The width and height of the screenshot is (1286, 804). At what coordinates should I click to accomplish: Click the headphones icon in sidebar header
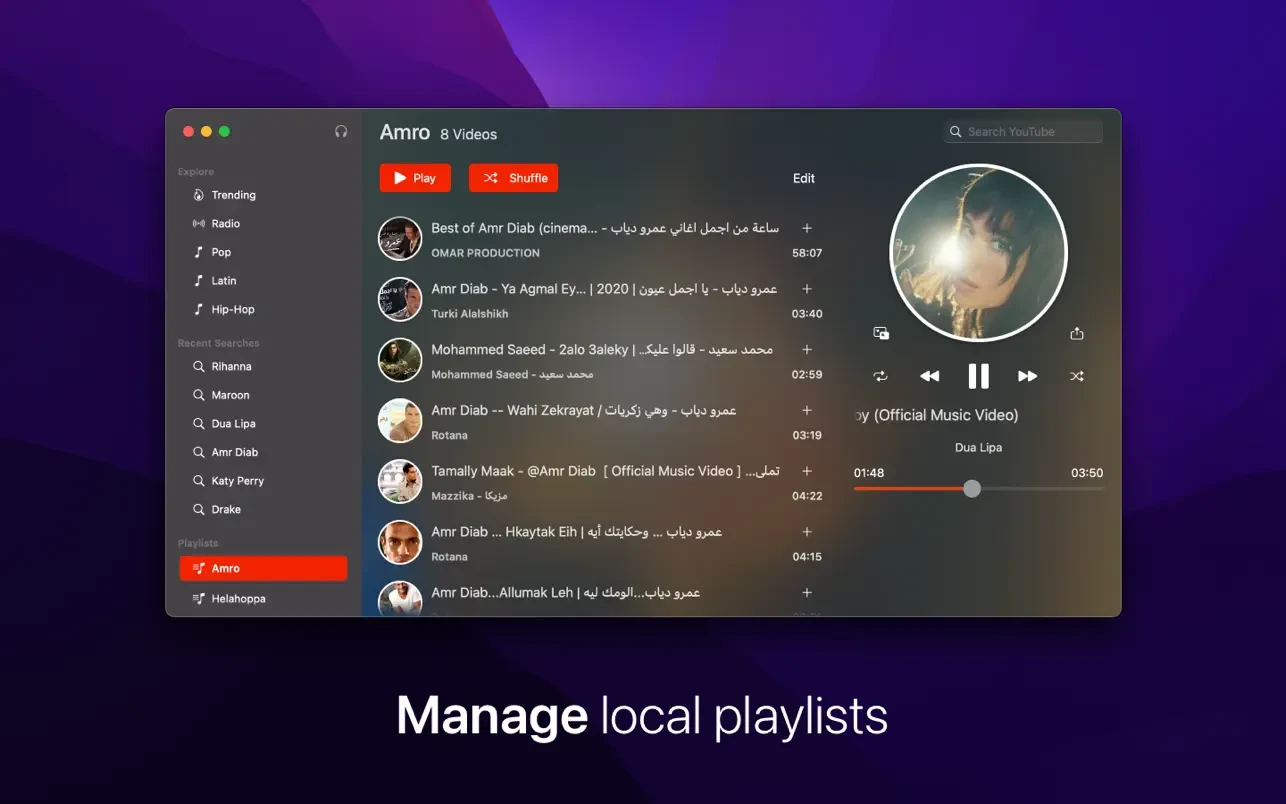[x=341, y=132]
